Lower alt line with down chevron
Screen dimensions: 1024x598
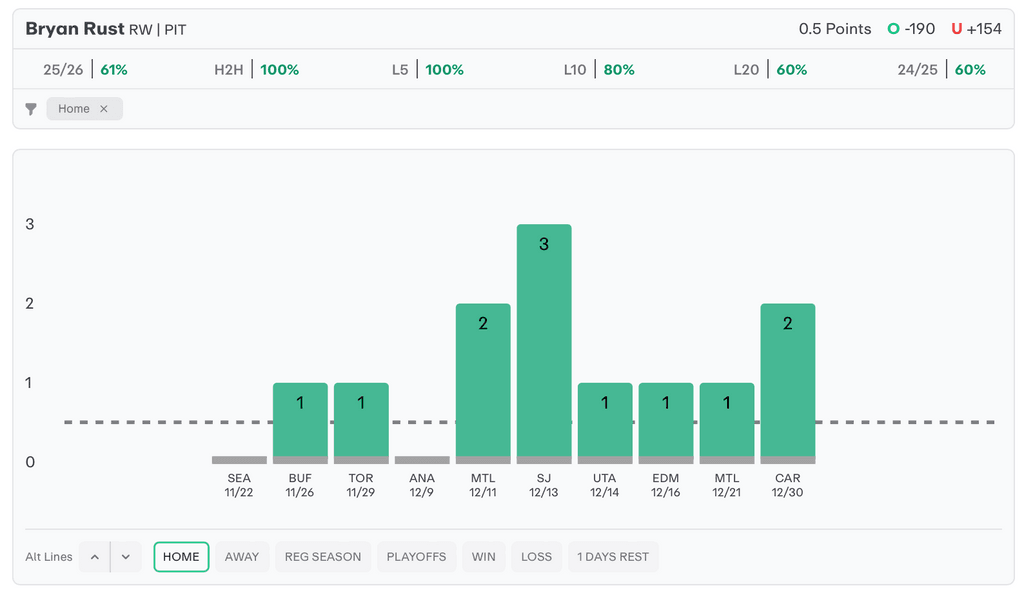(126, 557)
